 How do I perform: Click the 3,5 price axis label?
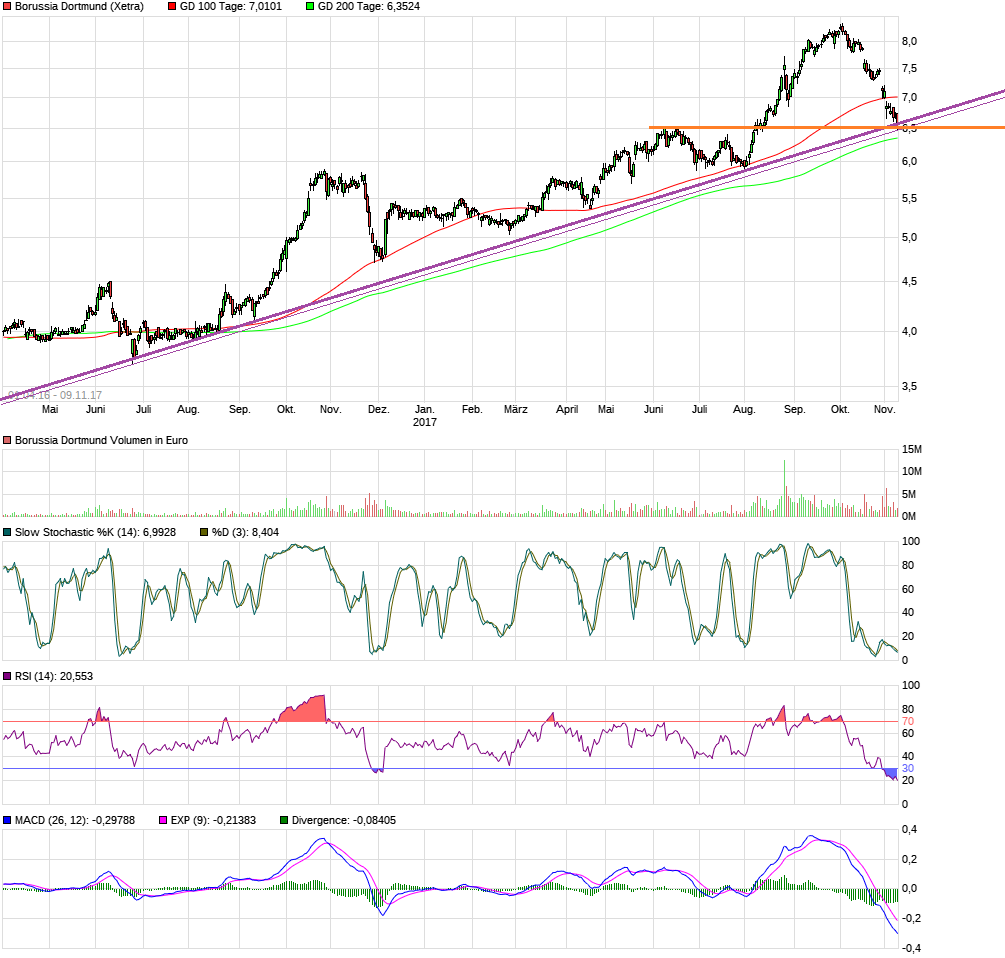909,386
